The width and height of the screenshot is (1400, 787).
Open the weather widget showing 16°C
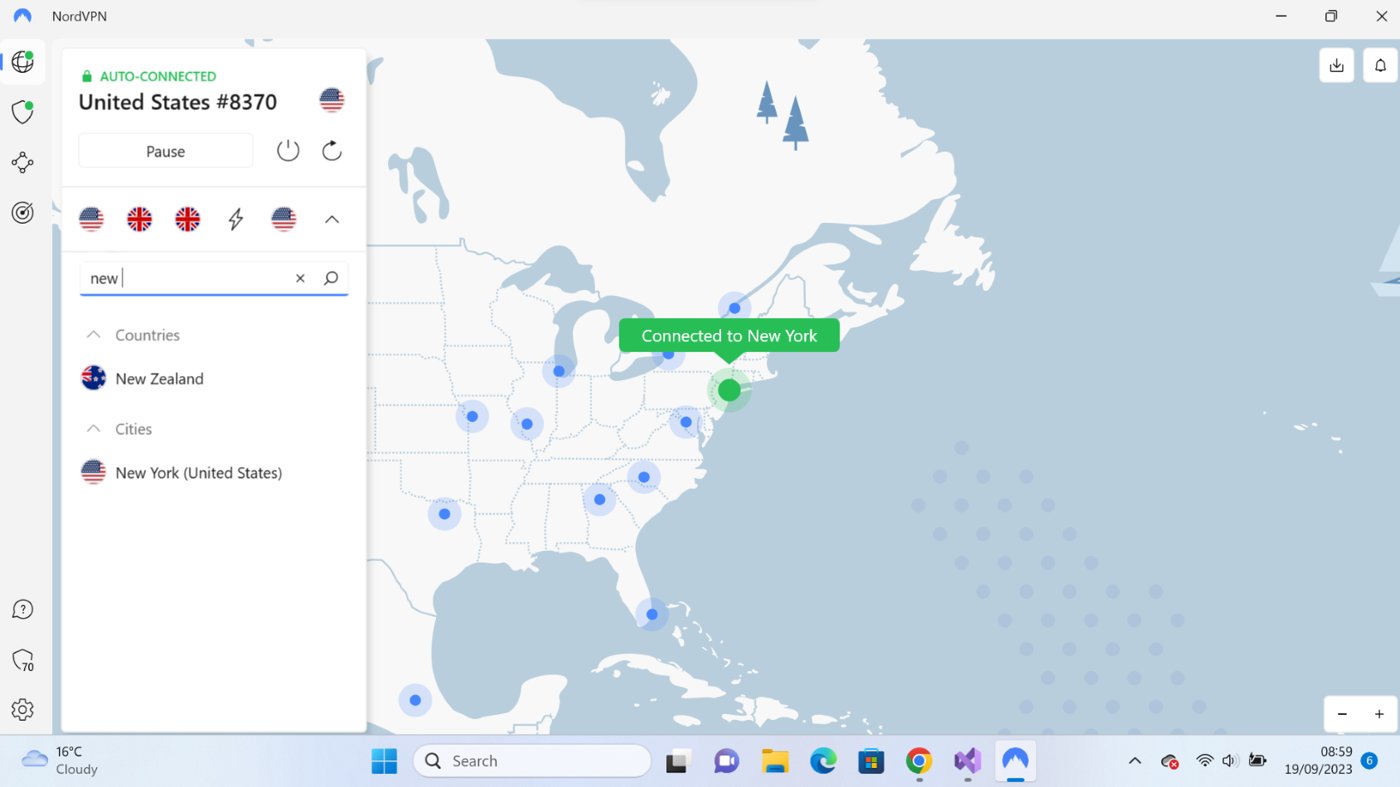point(60,761)
